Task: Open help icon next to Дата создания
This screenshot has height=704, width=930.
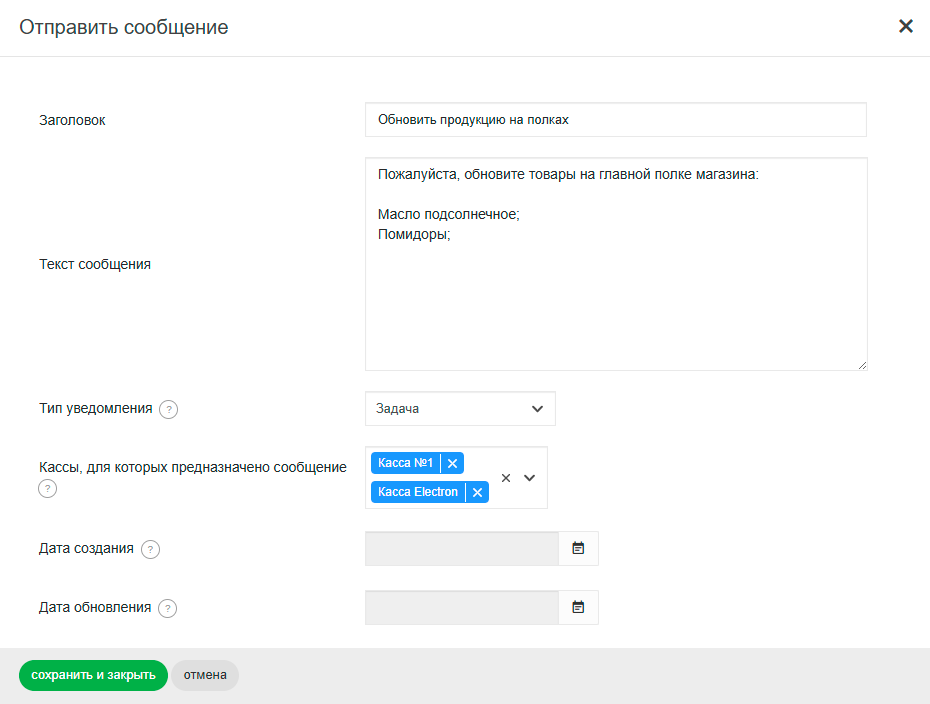Action: (x=151, y=549)
